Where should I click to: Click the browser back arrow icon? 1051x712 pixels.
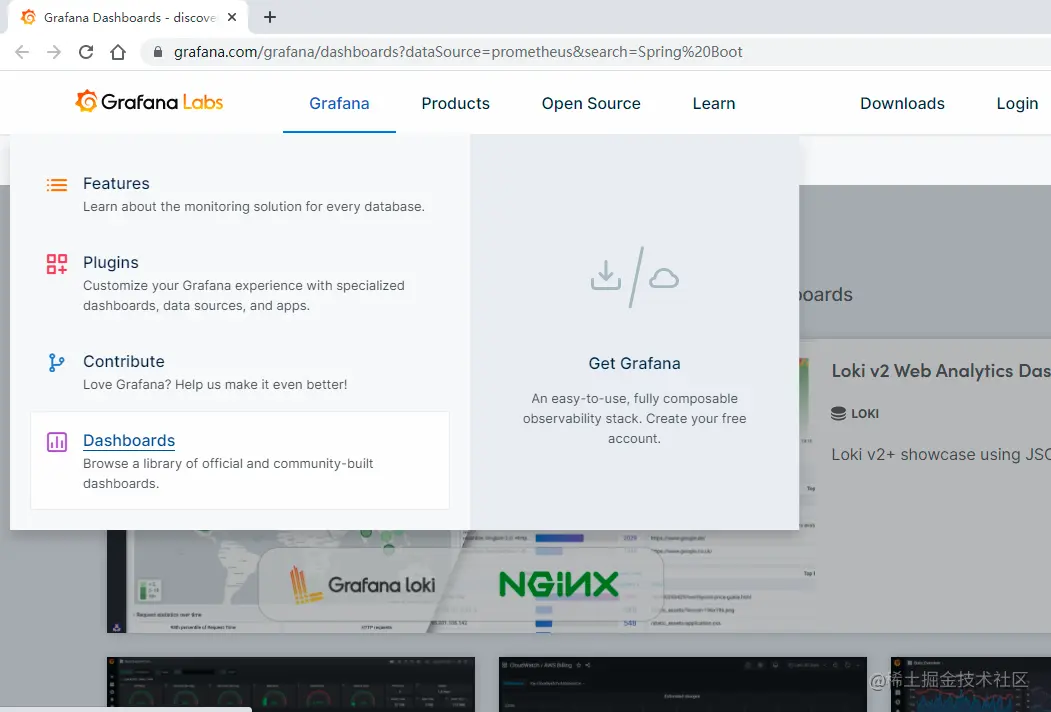[21, 51]
